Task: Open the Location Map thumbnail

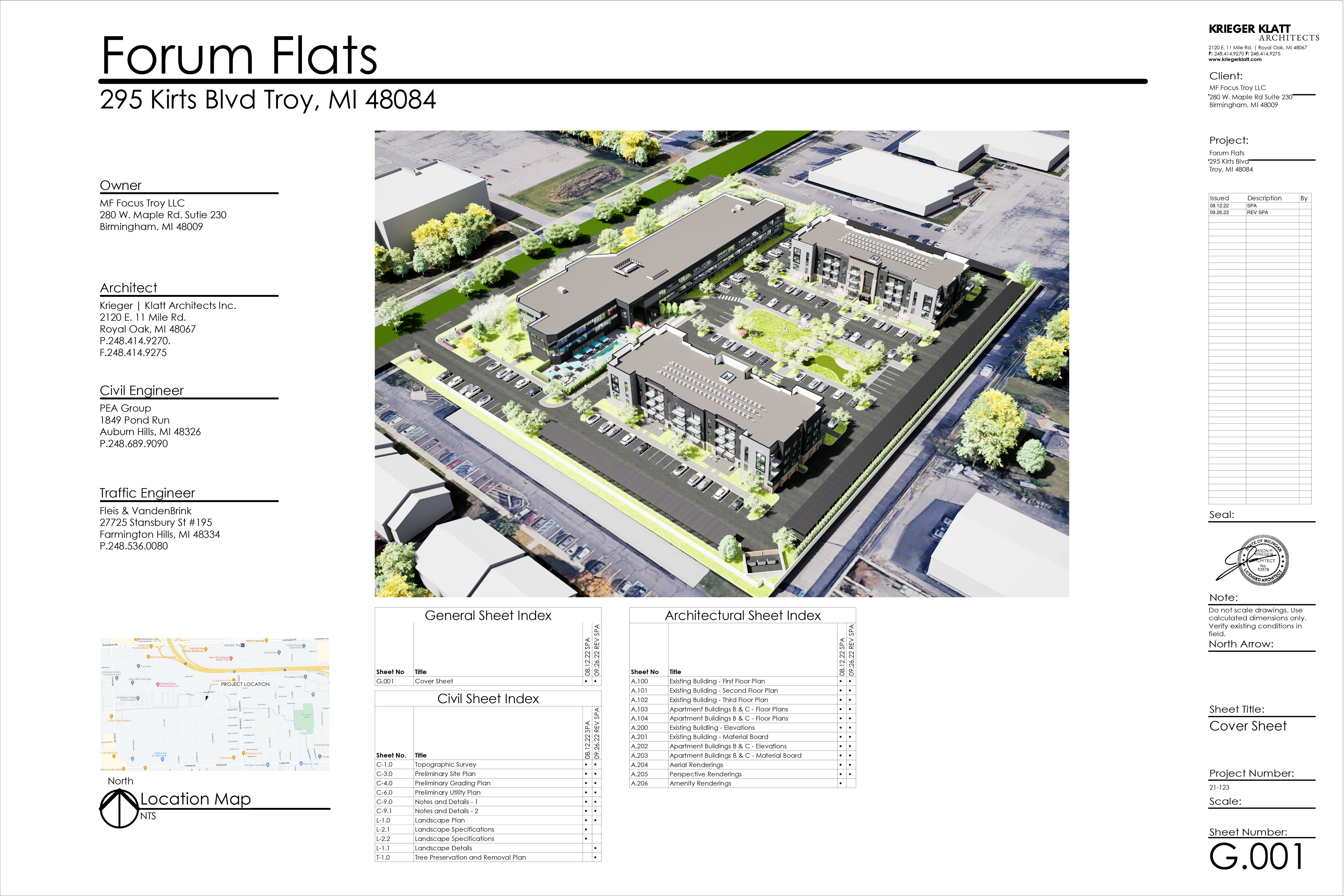Action: pyautogui.click(x=215, y=704)
